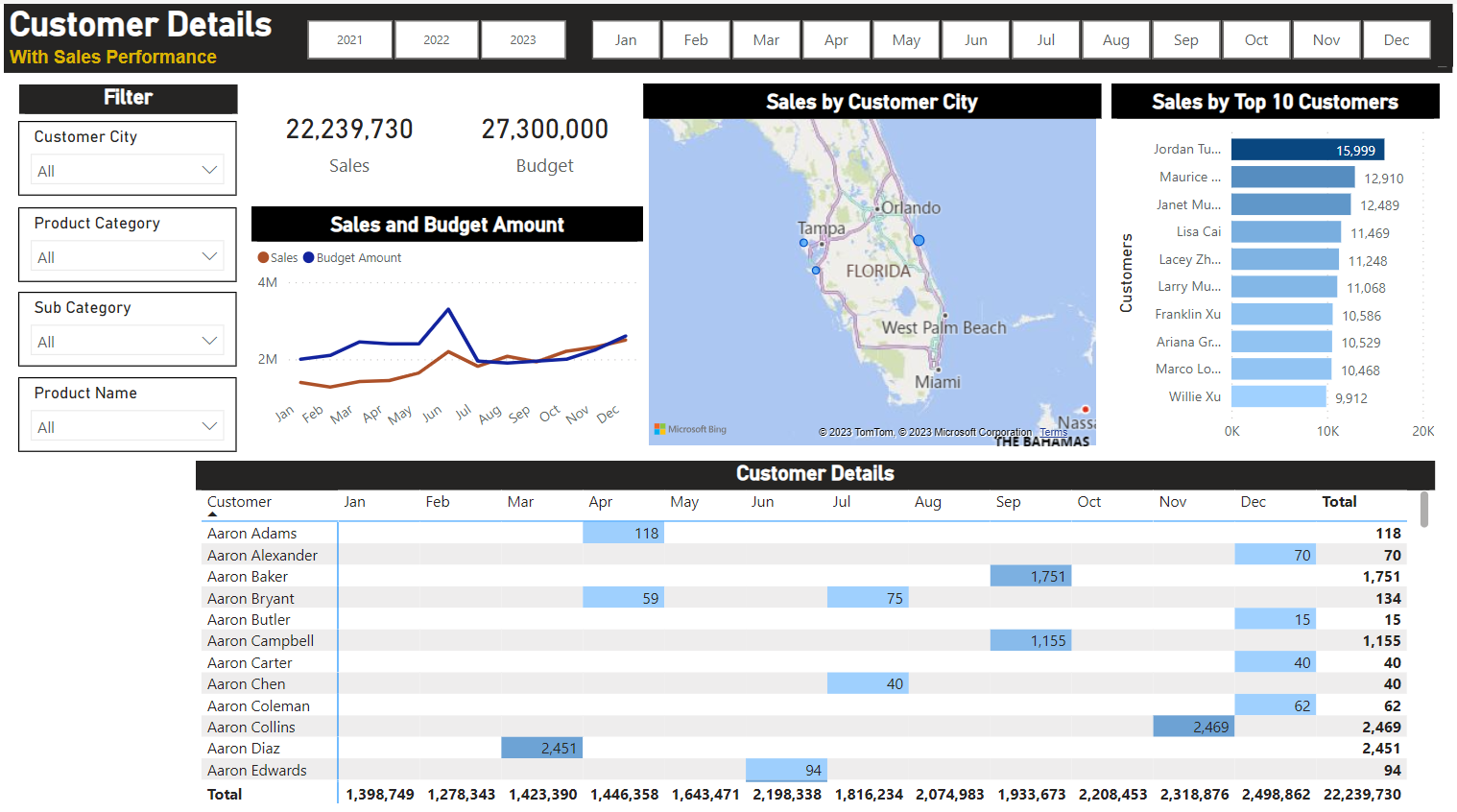This screenshot has width=1457, height=812.
Task: Select the 2023 year button
Action: 523,39
